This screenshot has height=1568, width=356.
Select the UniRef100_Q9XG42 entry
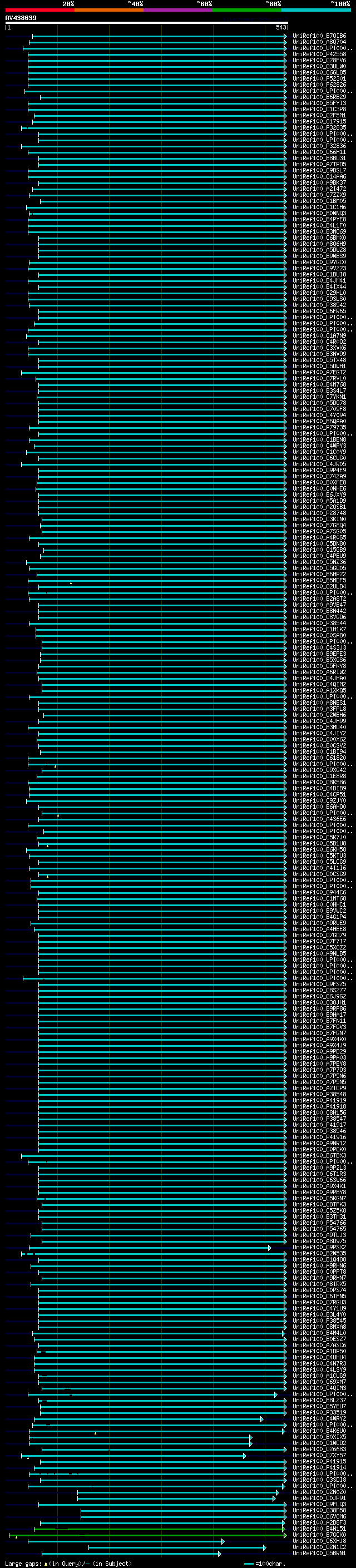tap(319, 770)
